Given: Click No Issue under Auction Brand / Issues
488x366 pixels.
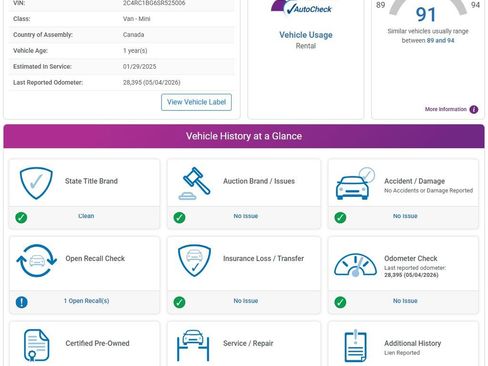Looking at the screenshot, I should (246, 216).
